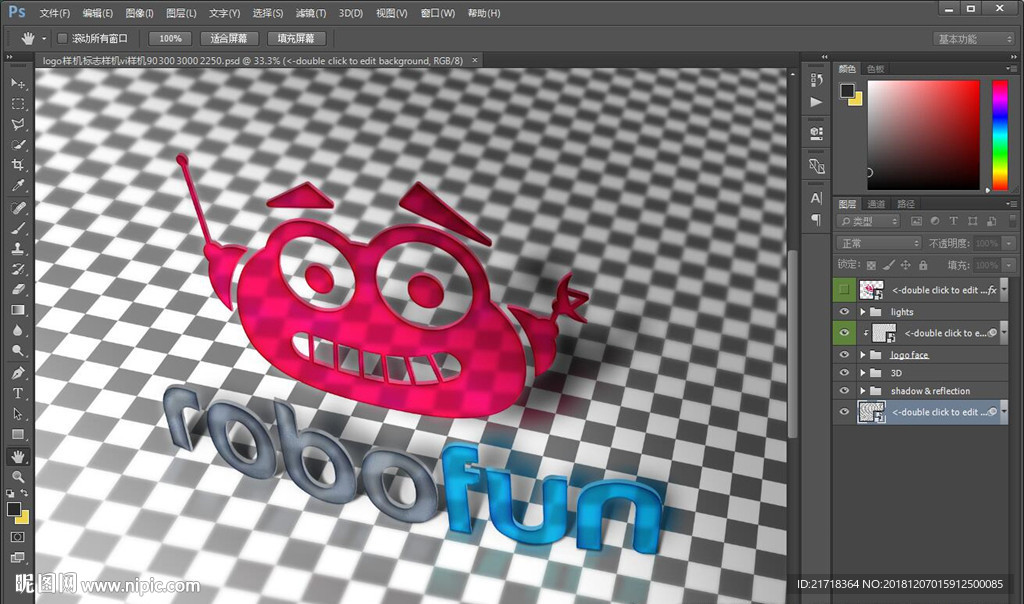Hide the lights layer group
This screenshot has width=1024, height=604.
[x=844, y=311]
